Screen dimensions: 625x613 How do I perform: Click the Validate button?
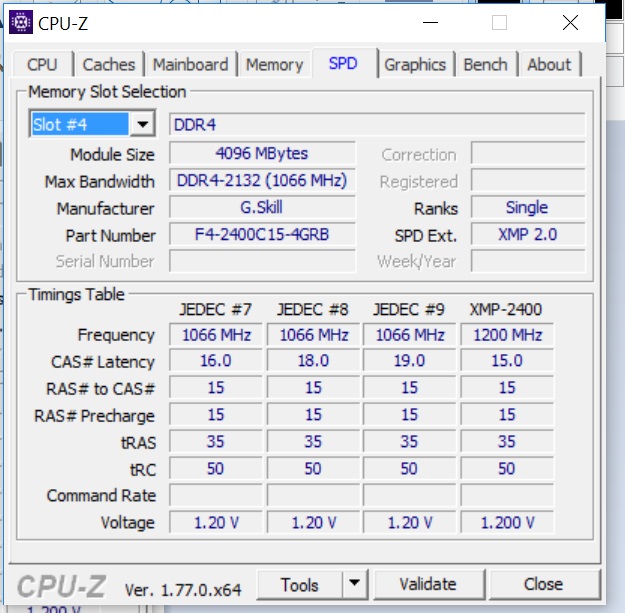428,585
